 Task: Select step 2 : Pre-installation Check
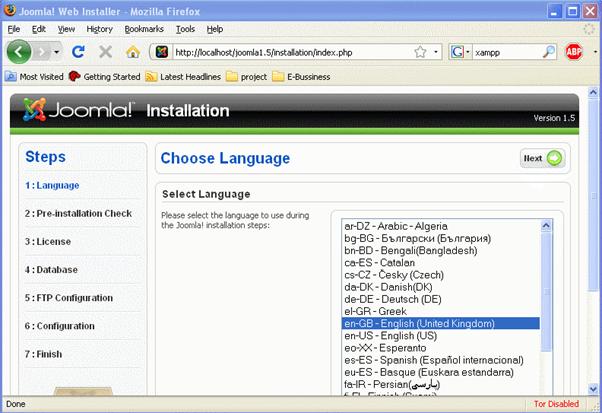pyautogui.click(x=78, y=213)
